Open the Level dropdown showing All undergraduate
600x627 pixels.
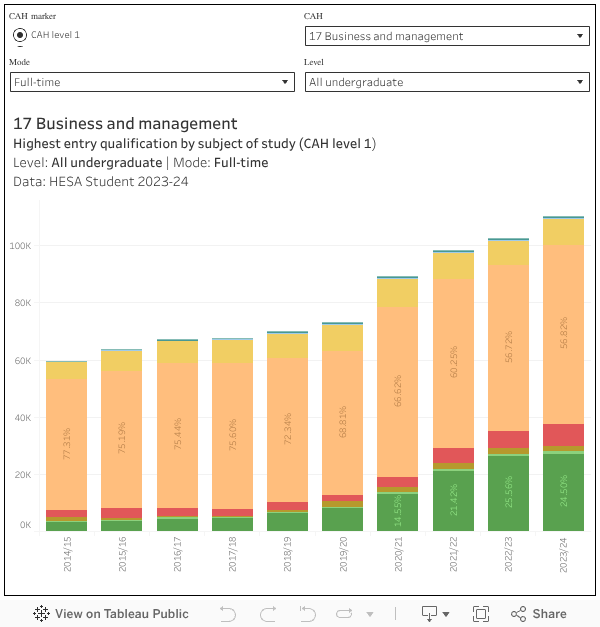coord(447,82)
